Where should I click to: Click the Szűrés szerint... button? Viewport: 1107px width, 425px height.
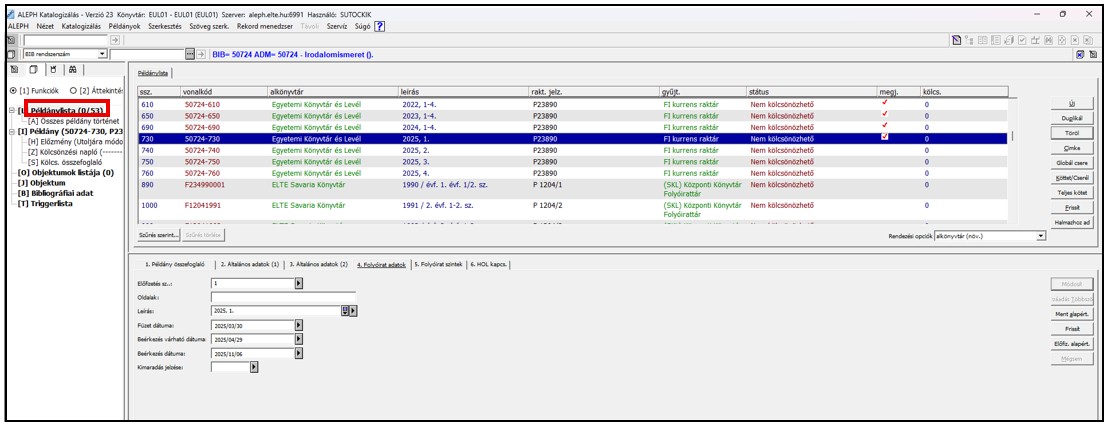pyautogui.click(x=159, y=233)
